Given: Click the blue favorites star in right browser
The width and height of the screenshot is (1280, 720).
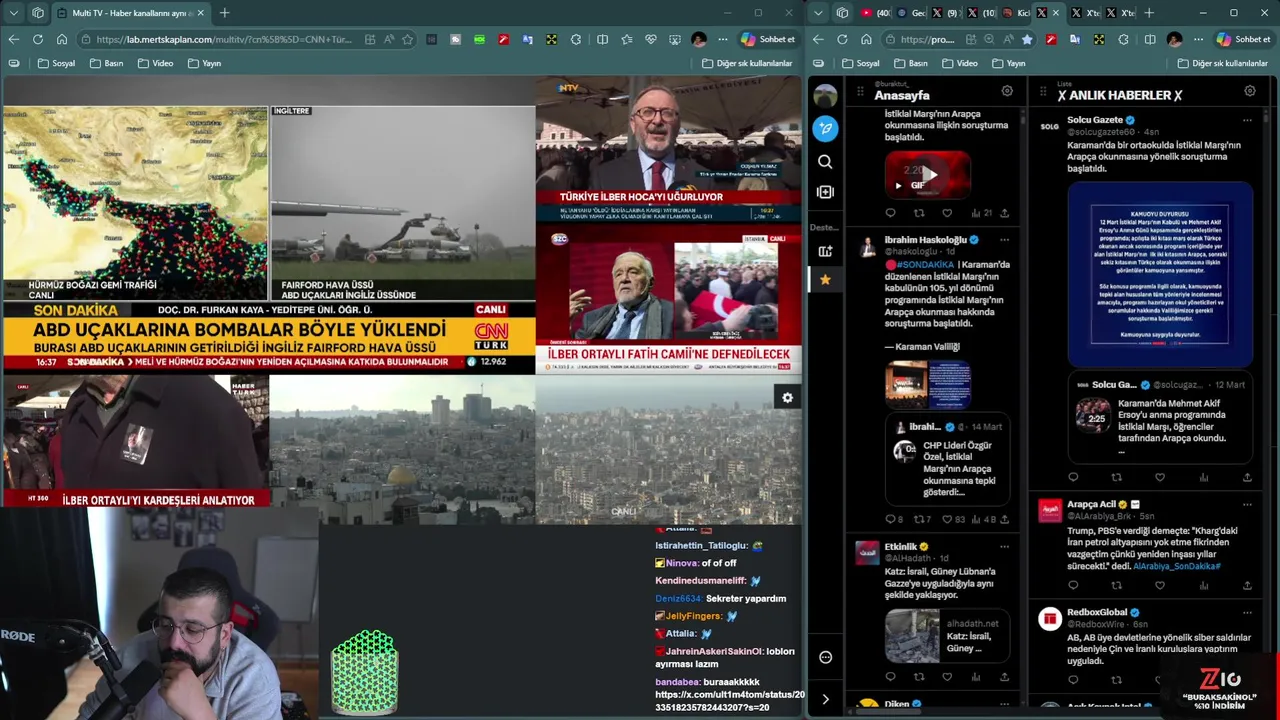Looking at the screenshot, I should pos(1026,39).
